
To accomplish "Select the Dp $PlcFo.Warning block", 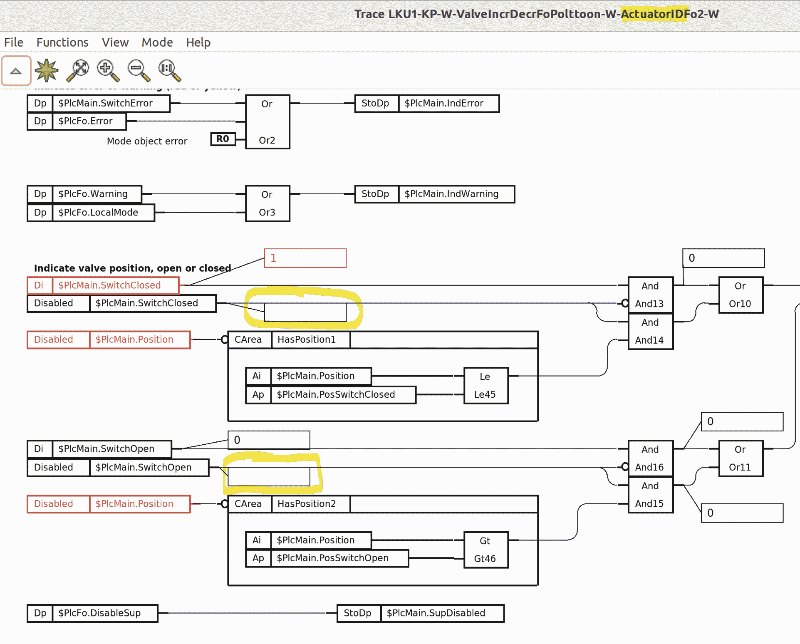I will pyautogui.click(x=84, y=194).
